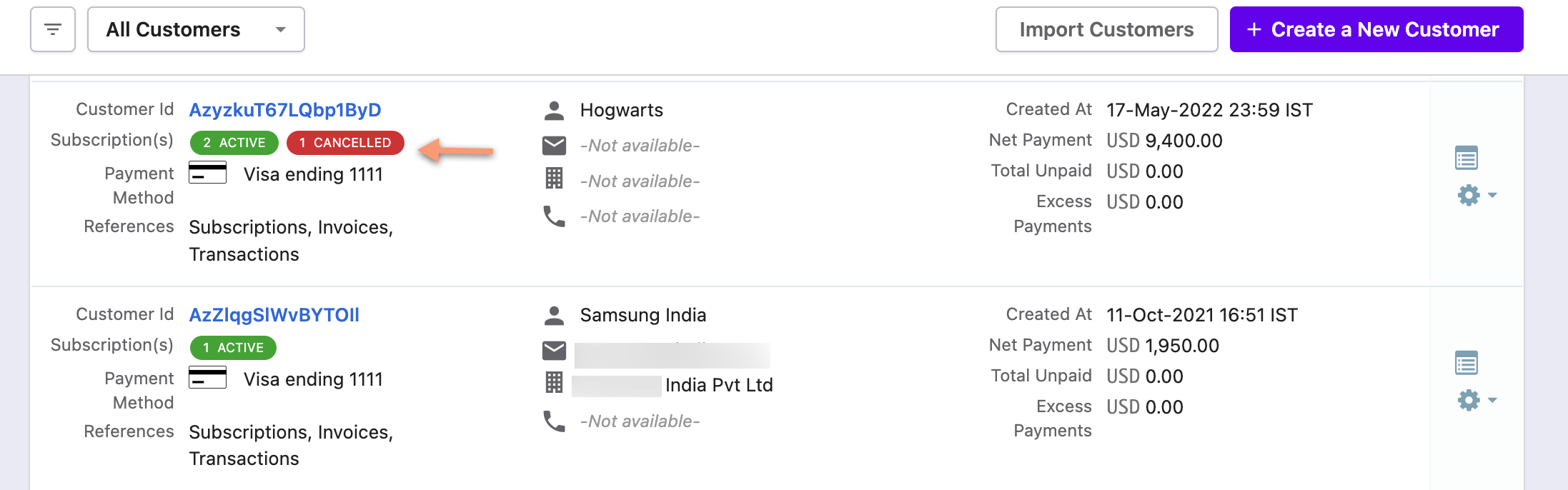Create a new customer
Screen dimensions: 1568x490
[x=1376, y=29]
